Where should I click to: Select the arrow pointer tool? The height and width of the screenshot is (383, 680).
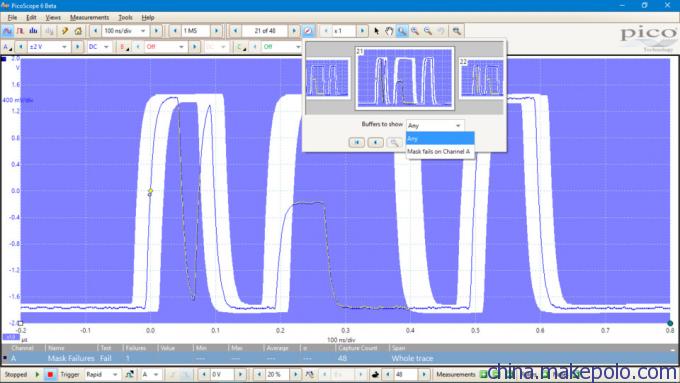tap(376, 31)
